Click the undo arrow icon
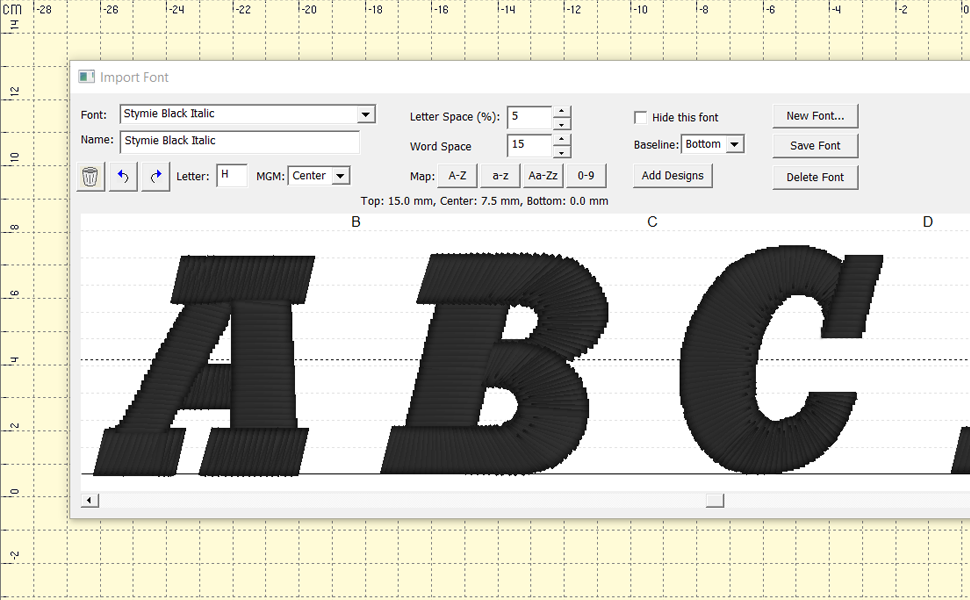Image resolution: width=970 pixels, height=600 pixels. 123,177
